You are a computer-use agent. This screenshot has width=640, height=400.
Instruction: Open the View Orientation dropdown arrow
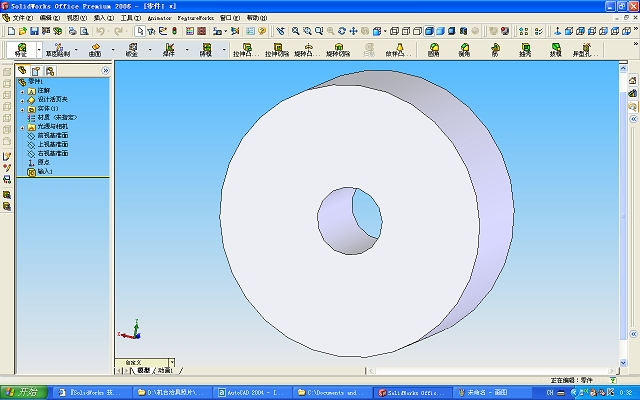click(x=385, y=31)
